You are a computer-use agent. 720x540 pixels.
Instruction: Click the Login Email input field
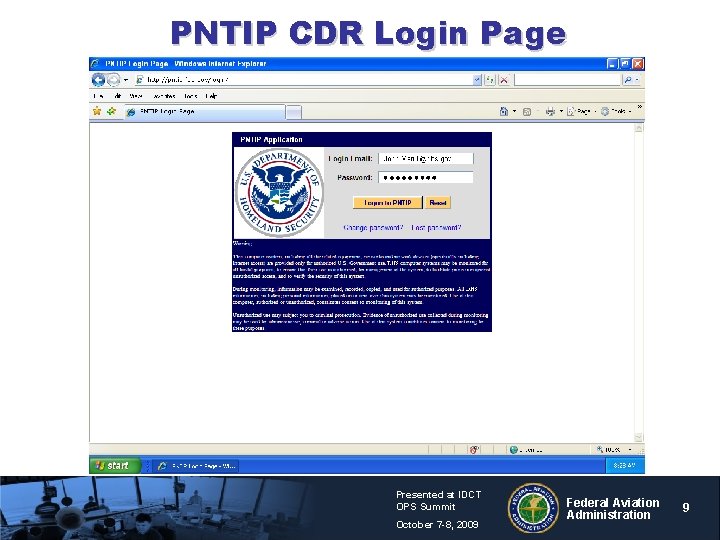coord(426,158)
